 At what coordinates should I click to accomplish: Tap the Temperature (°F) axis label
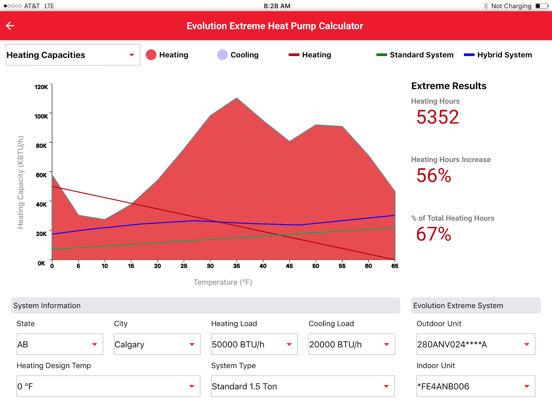tap(223, 282)
